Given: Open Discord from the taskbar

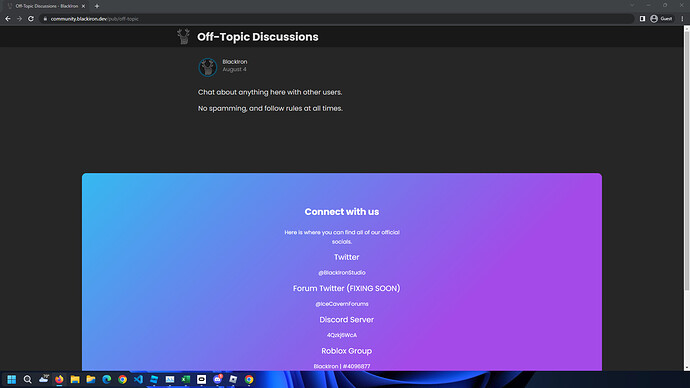Looking at the screenshot, I should (217, 379).
